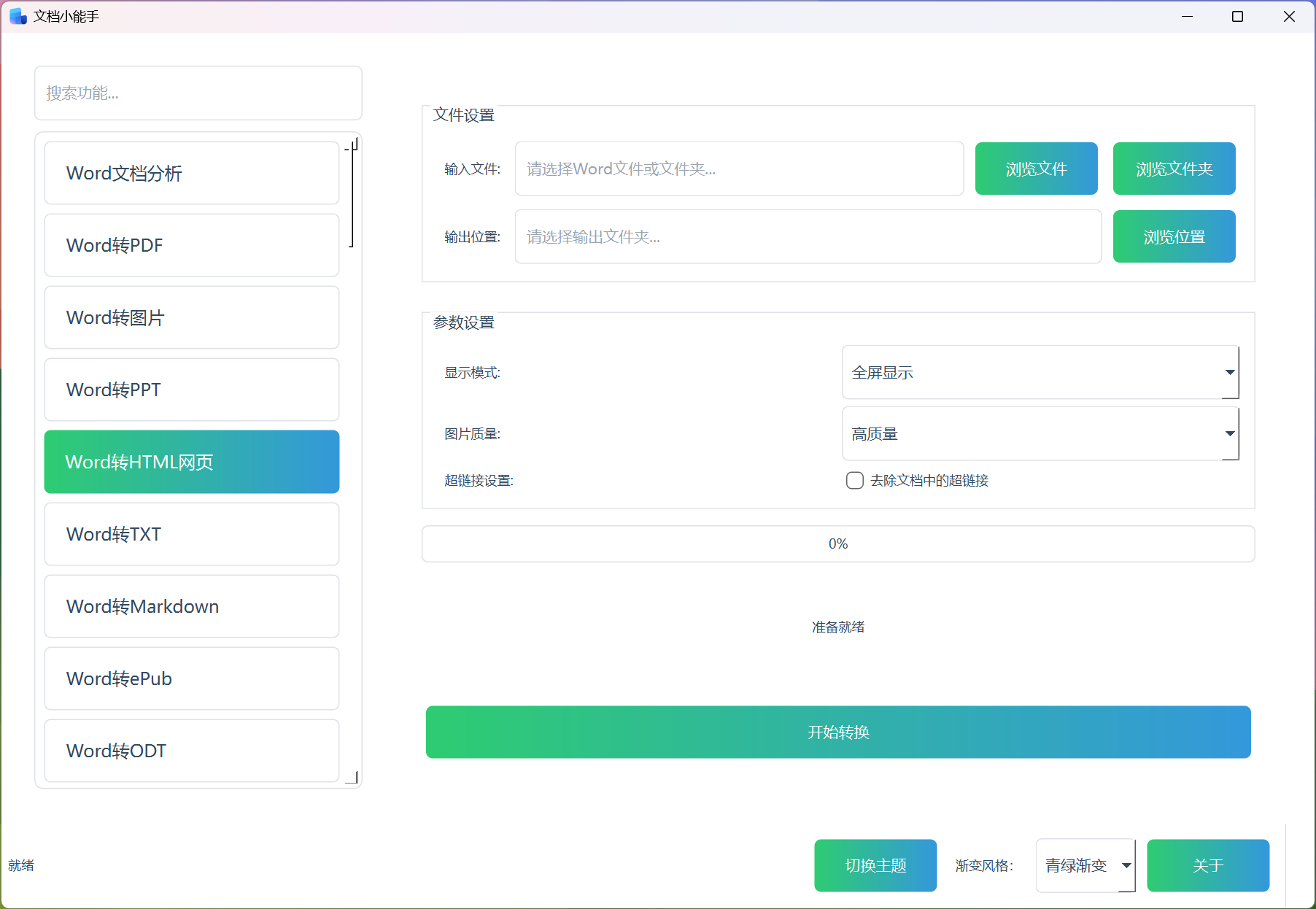Click the 输入文件 input field
Screen dimensions: 1316x909
(738, 169)
